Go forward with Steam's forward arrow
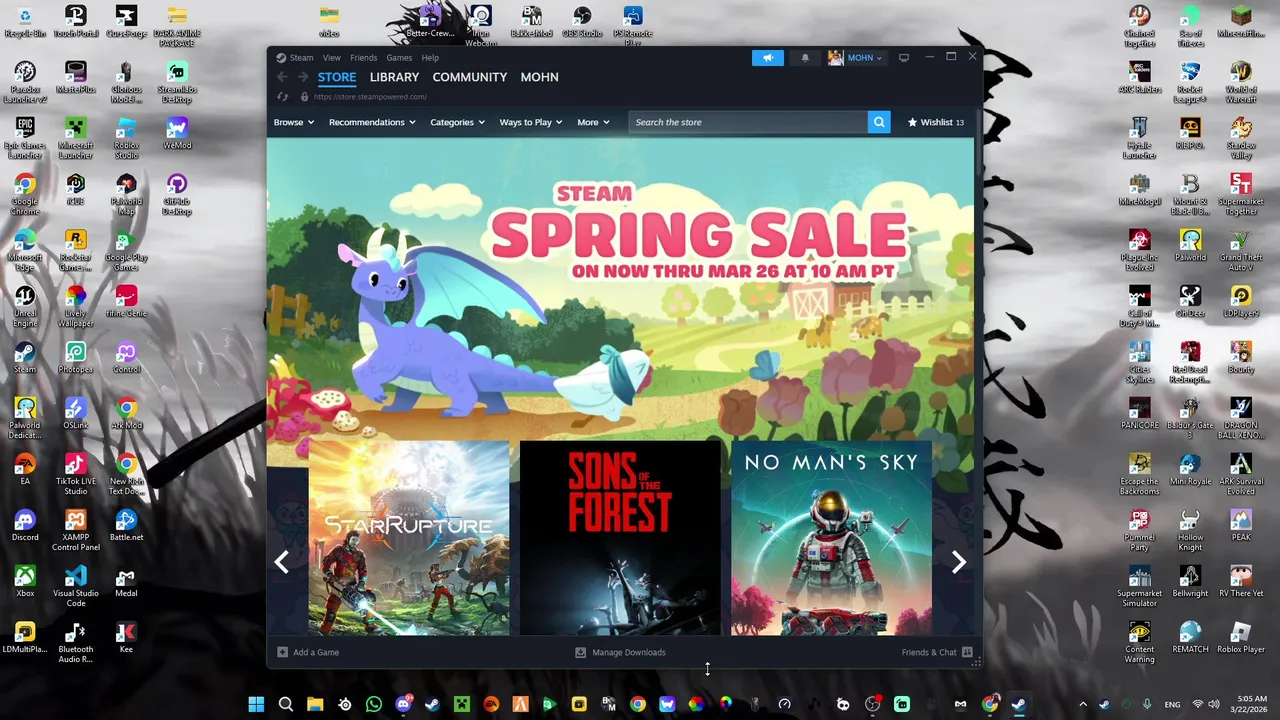 click(302, 77)
